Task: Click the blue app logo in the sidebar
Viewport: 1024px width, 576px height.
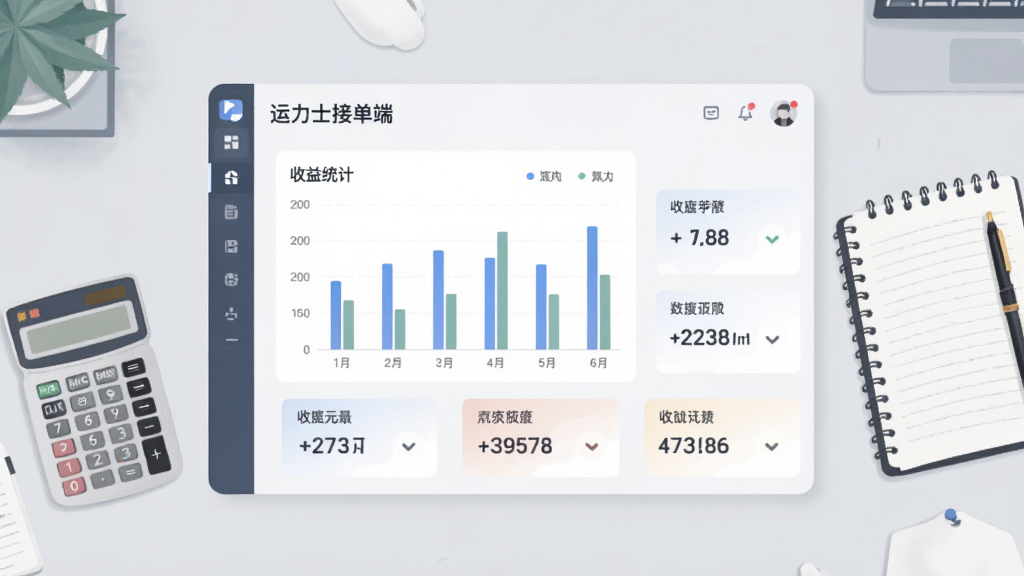Action: [231, 110]
